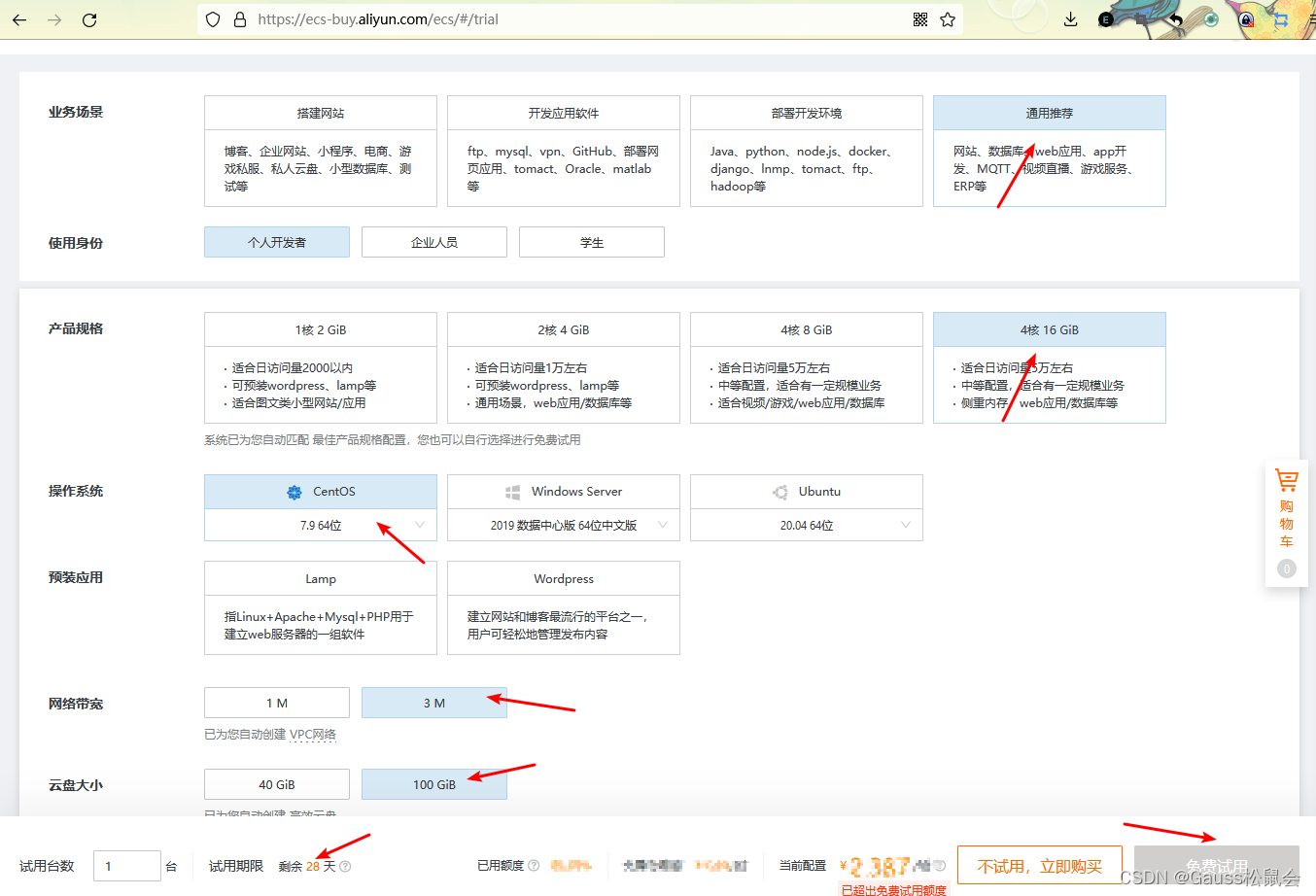Open the QR code icon in address bar
Screen dimensions: 1316x896
coord(920,19)
